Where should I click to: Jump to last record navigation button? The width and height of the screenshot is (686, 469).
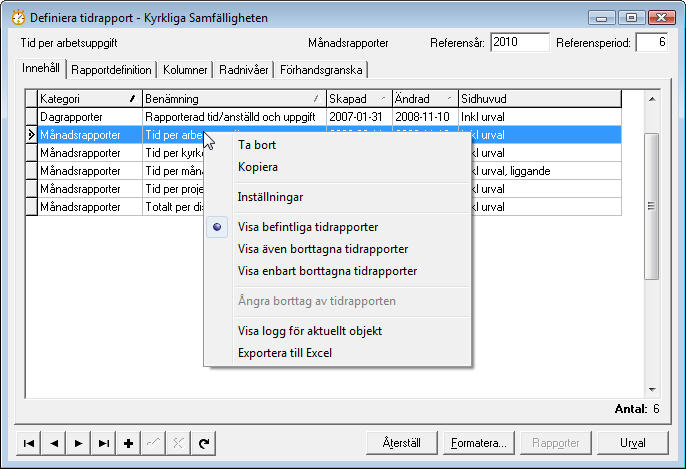point(104,443)
